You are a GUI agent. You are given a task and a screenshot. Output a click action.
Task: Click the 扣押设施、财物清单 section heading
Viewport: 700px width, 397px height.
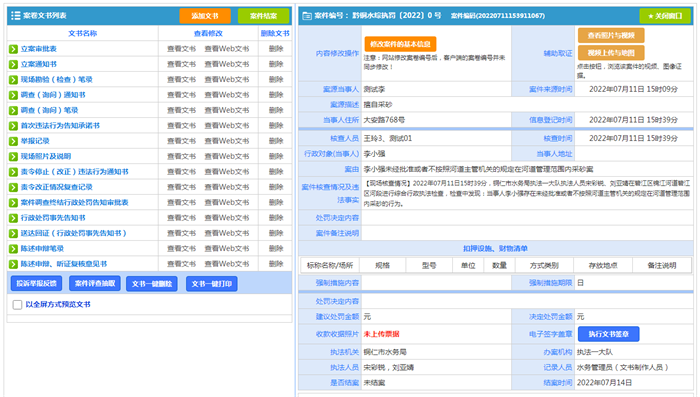pos(495,248)
